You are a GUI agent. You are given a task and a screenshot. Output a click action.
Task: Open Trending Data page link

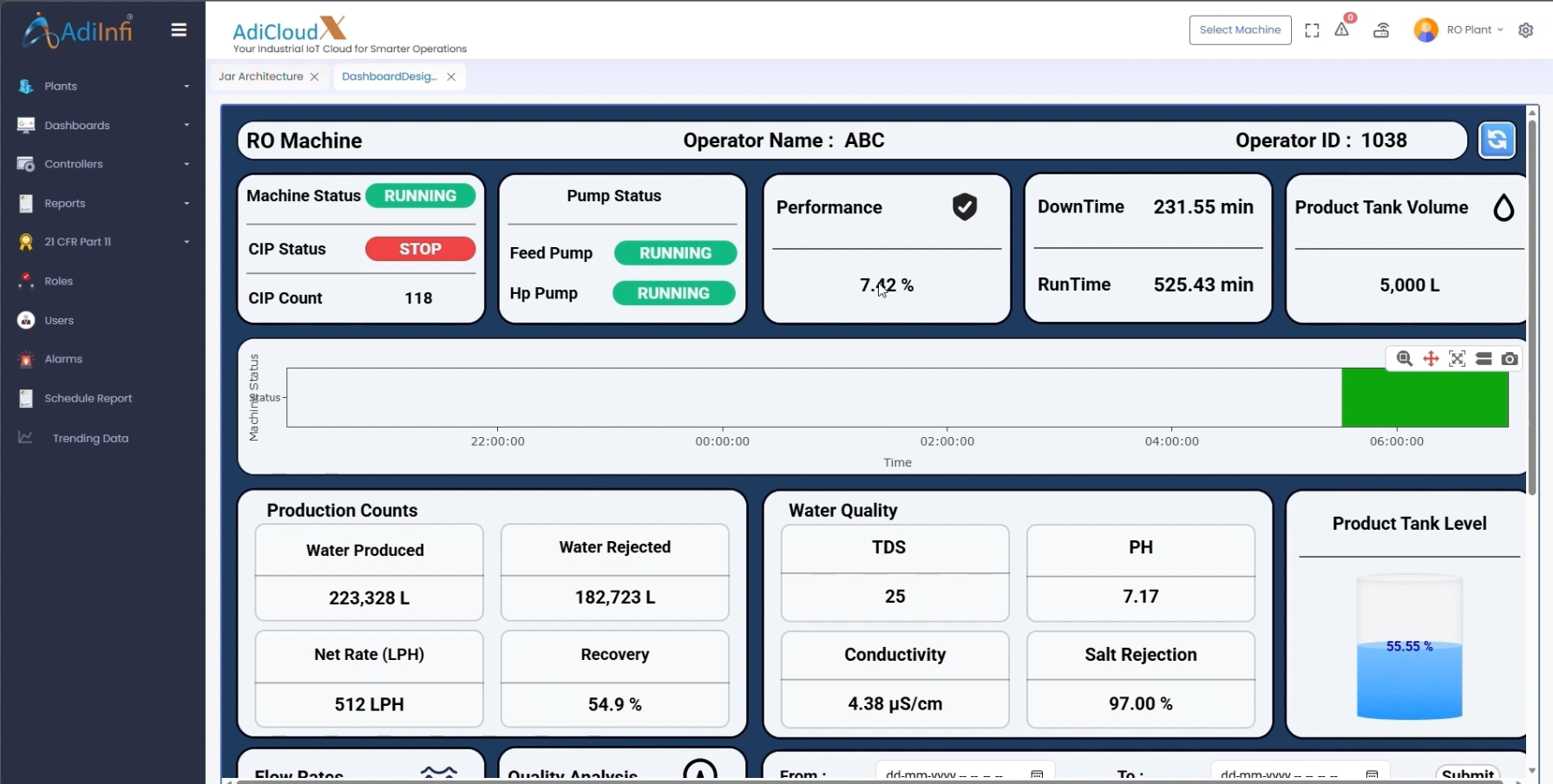(90, 438)
